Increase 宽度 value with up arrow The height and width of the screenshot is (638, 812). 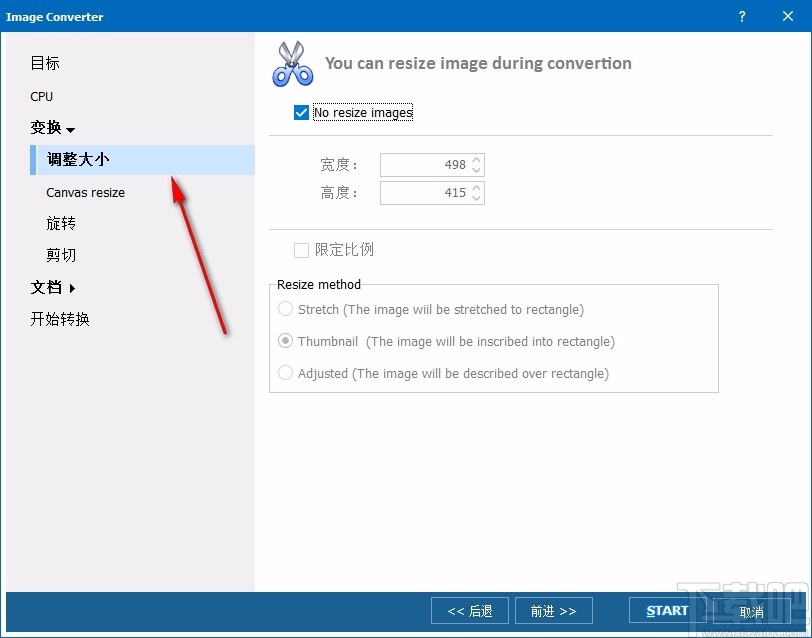[476, 160]
